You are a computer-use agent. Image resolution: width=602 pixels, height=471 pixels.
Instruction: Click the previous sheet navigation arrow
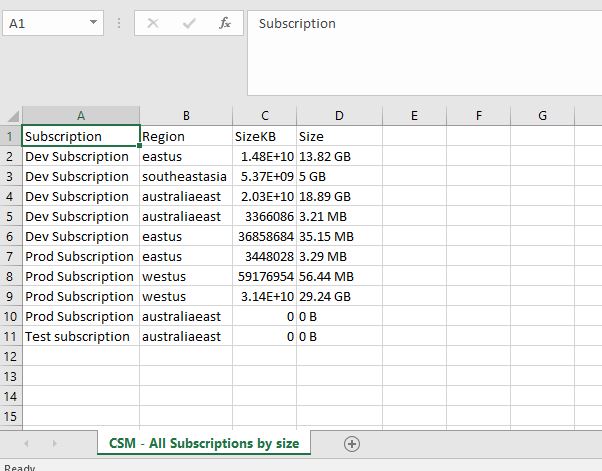click(26, 444)
